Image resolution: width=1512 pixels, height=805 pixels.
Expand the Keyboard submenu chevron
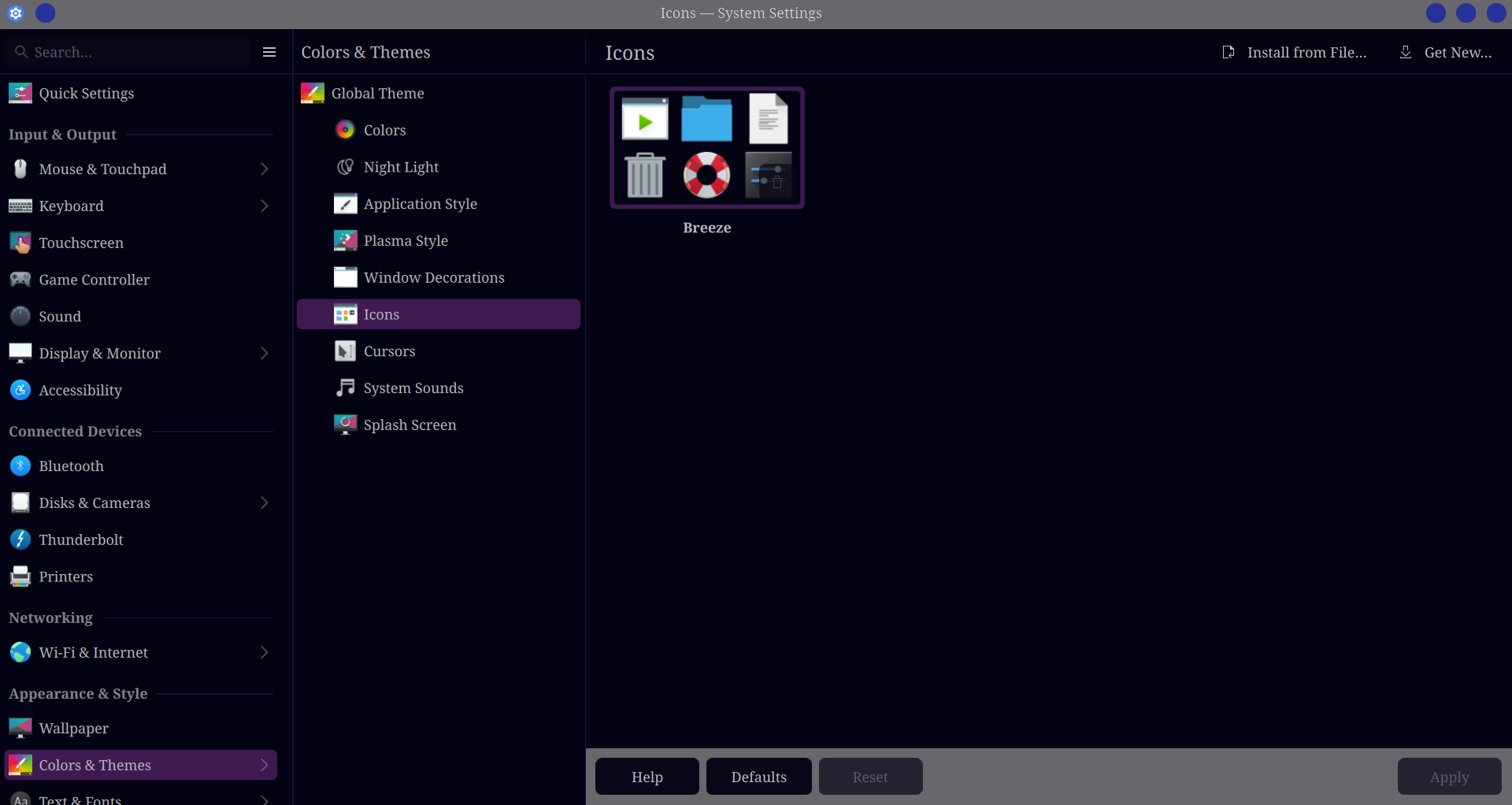[x=265, y=206]
